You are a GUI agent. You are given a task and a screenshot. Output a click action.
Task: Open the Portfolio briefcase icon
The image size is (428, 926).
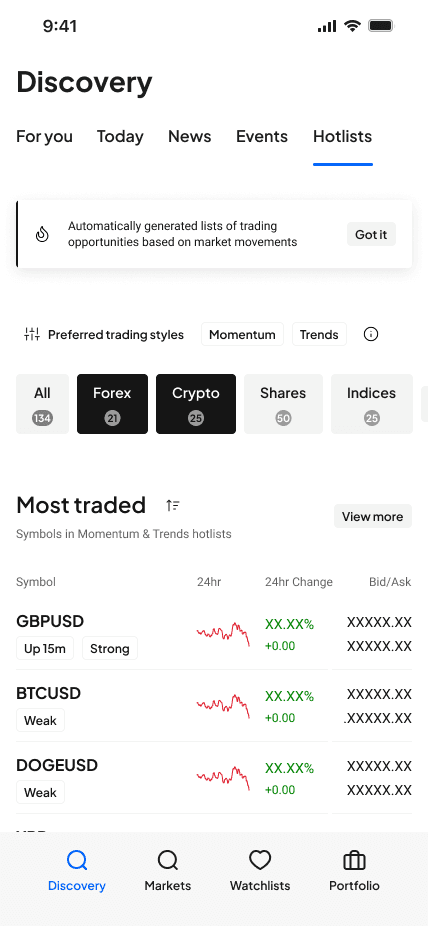pos(354,860)
